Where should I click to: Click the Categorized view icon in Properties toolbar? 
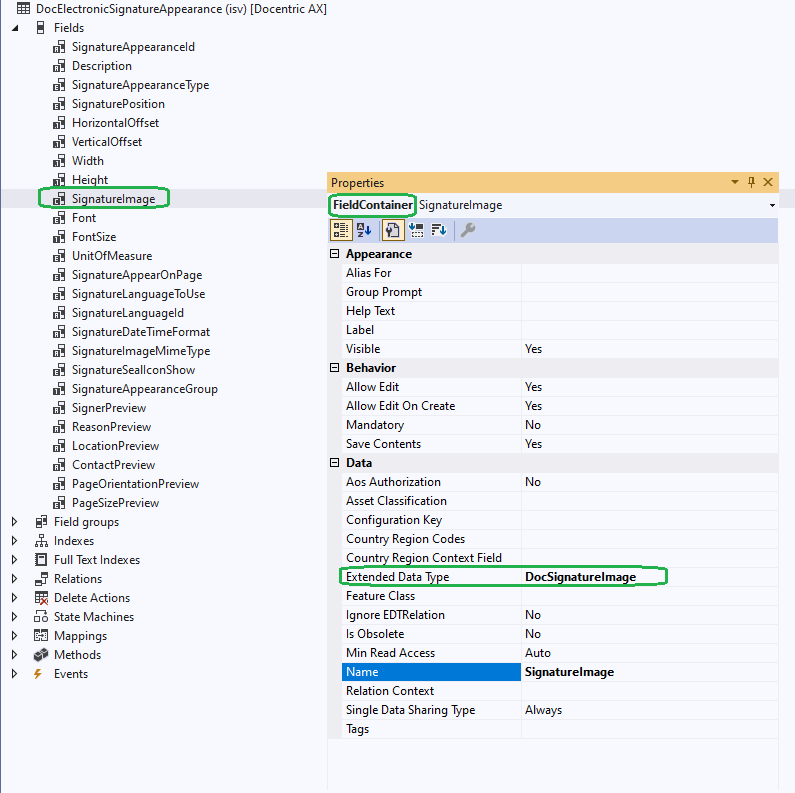[341, 230]
